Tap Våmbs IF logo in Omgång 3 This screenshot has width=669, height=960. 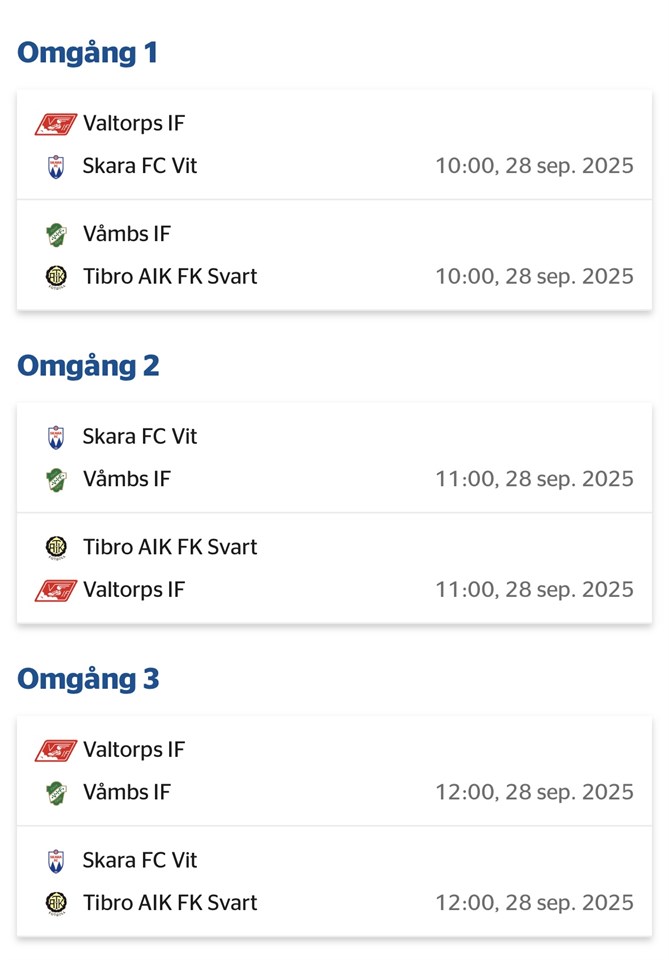click(x=56, y=793)
